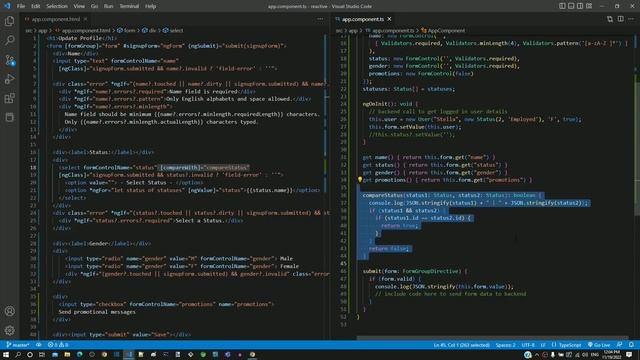Image resolution: width=640 pixels, height=360 pixels.
Task: Open the Search view in activity bar
Action: tap(9, 40)
